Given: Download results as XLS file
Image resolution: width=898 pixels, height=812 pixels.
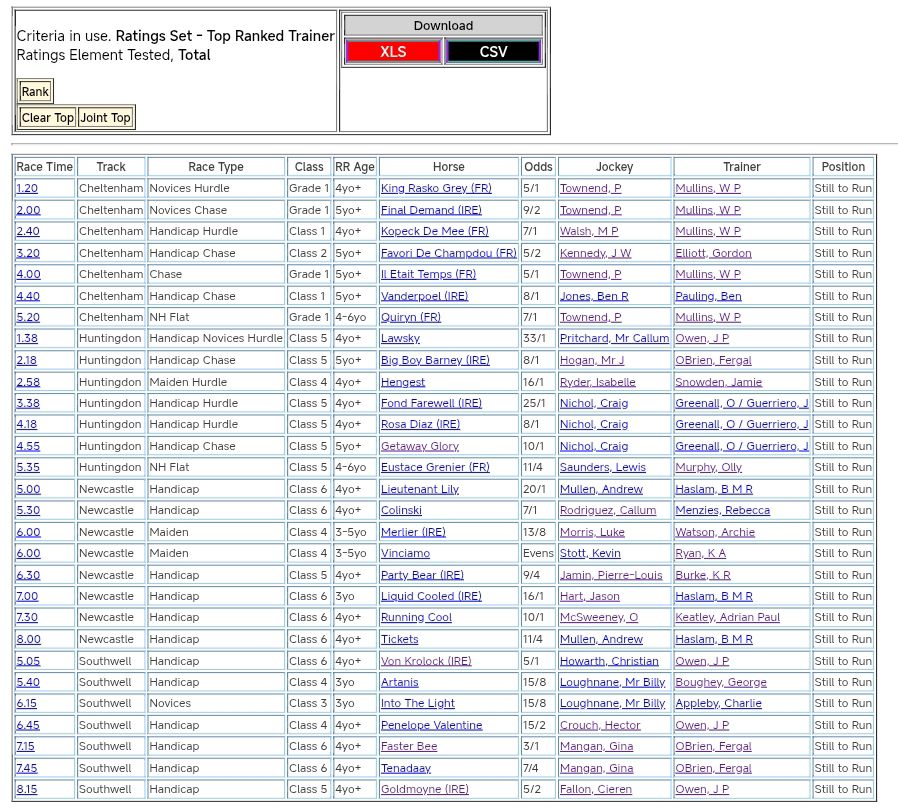Looking at the screenshot, I should click(x=393, y=52).
